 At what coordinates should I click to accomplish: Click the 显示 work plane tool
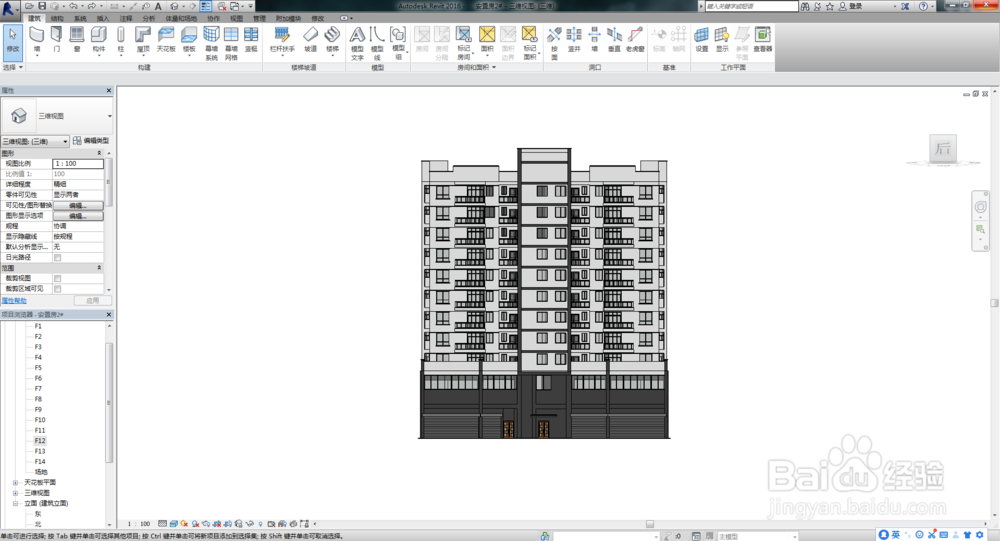pyautogui.click(x=721, y=40)
